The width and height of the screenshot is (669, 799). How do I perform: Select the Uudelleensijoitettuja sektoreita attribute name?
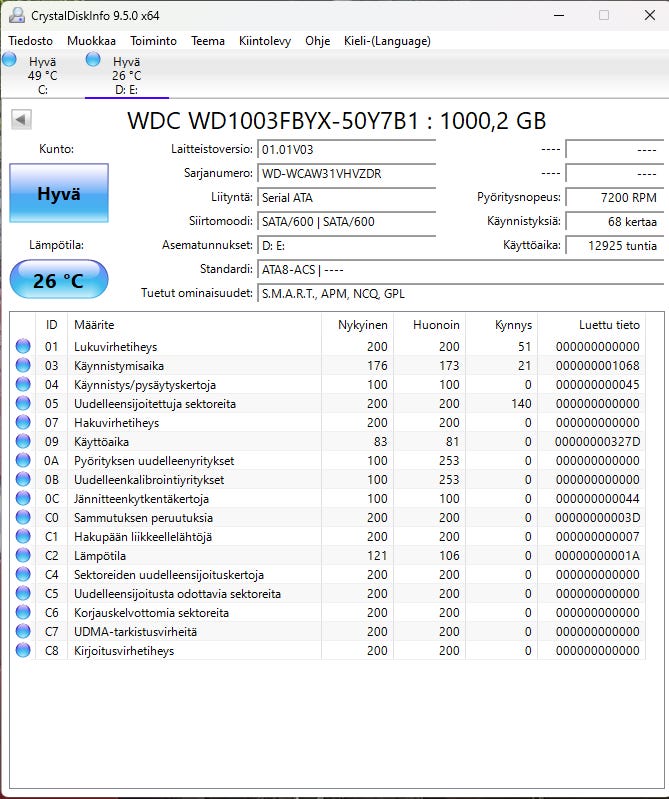click(155, 404)
